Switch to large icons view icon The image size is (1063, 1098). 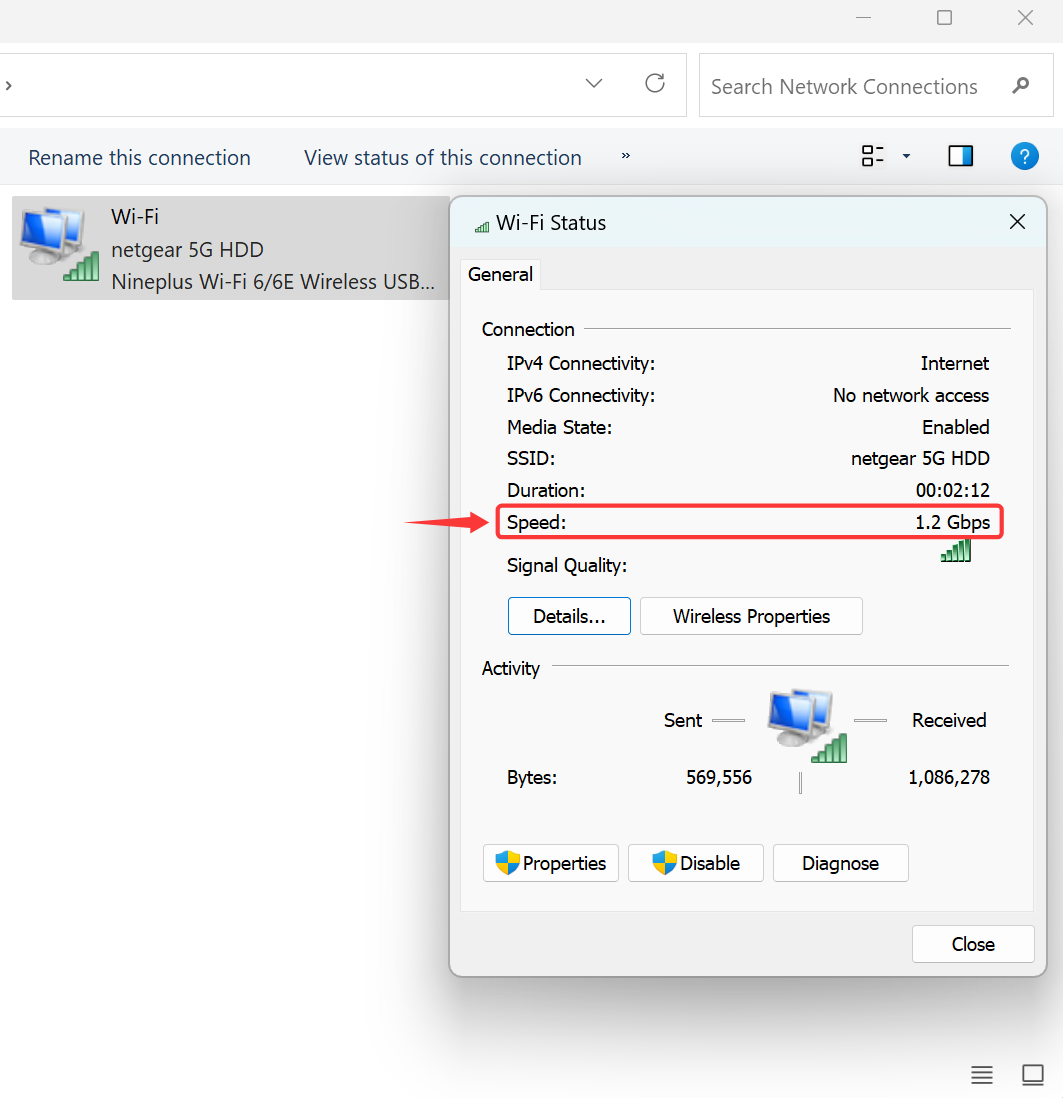[x=1032, y=1074]
